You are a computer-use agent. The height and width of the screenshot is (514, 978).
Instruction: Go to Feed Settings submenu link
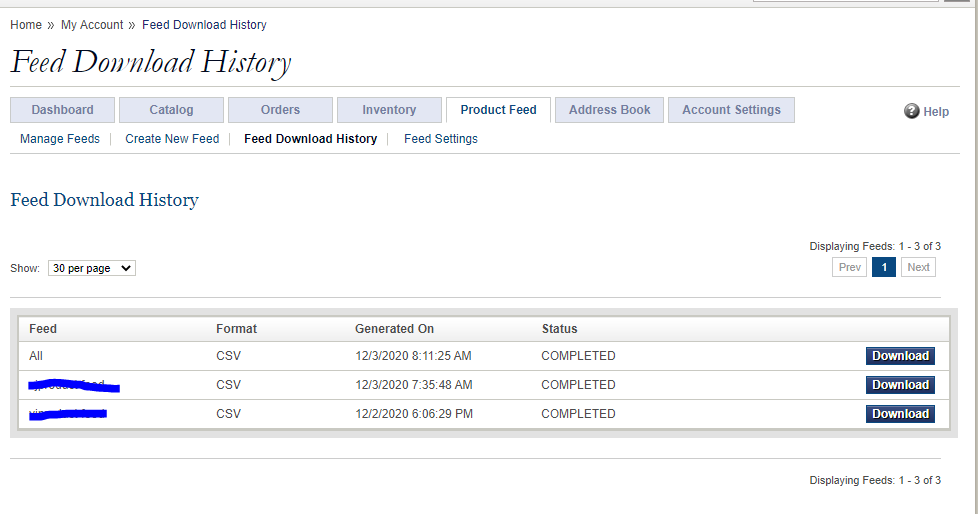[441, 139]
